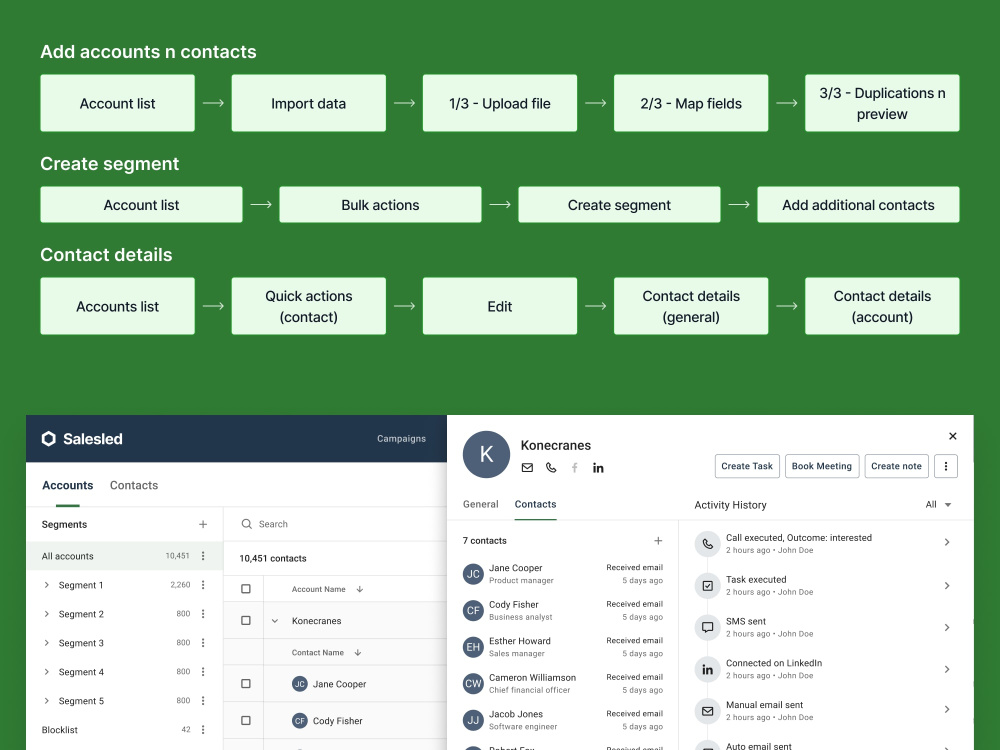Click the Task executed checkmark icon
Screen dimensions: 1000x750
tap(707, 585)
